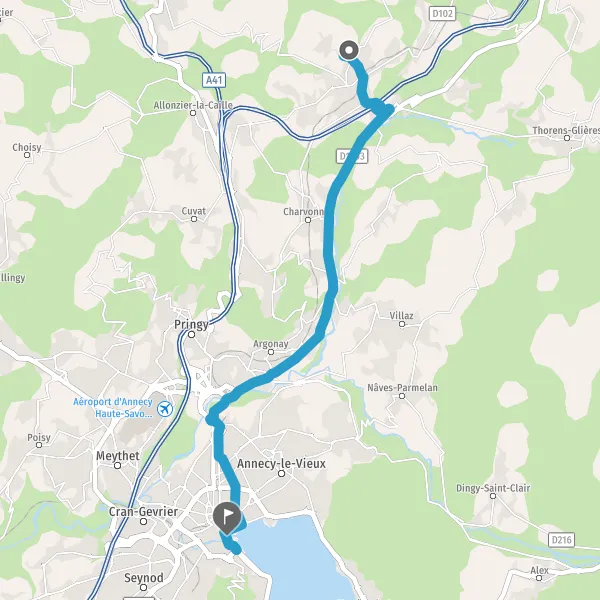The image size is (600, 600).
Task: Select the D216 road shield
Action: coord(561,540)
